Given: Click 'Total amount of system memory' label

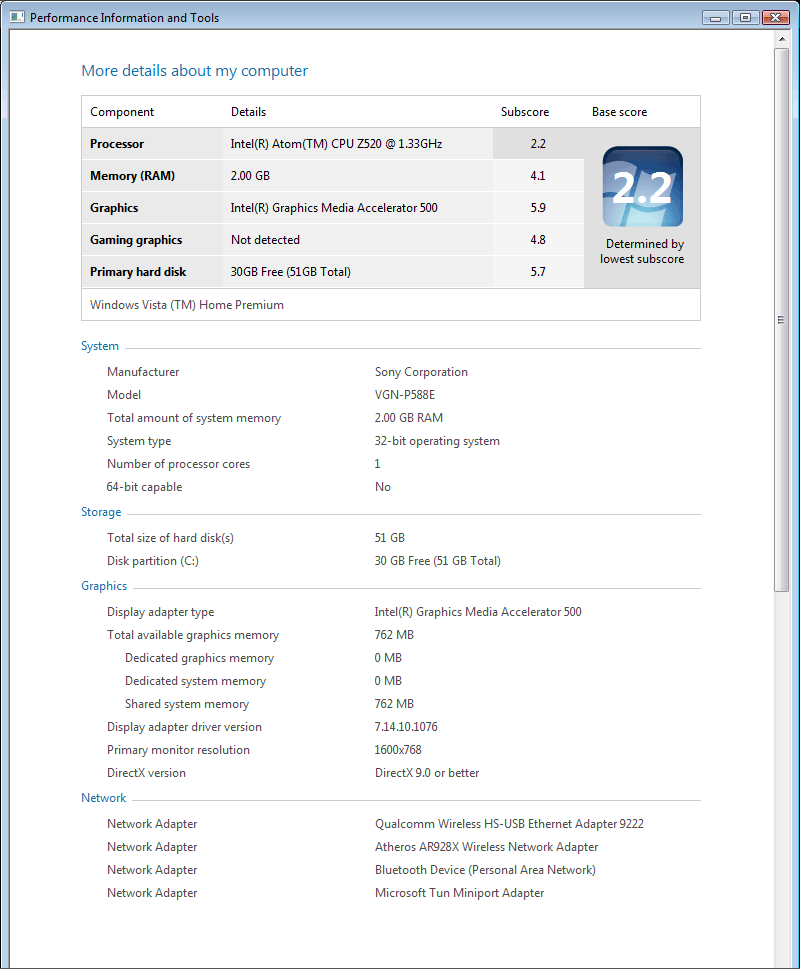Looking at the screenshot, I should 194,418.
